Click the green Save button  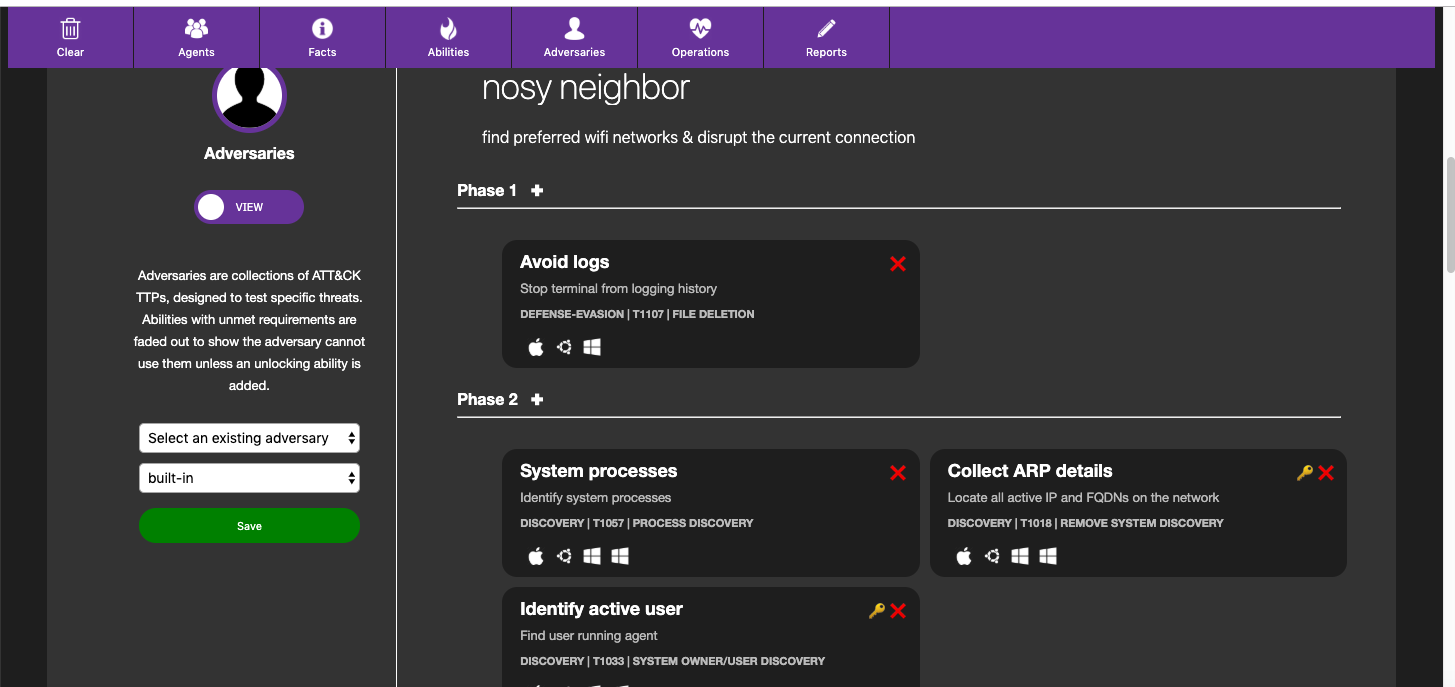coord(249,526)
